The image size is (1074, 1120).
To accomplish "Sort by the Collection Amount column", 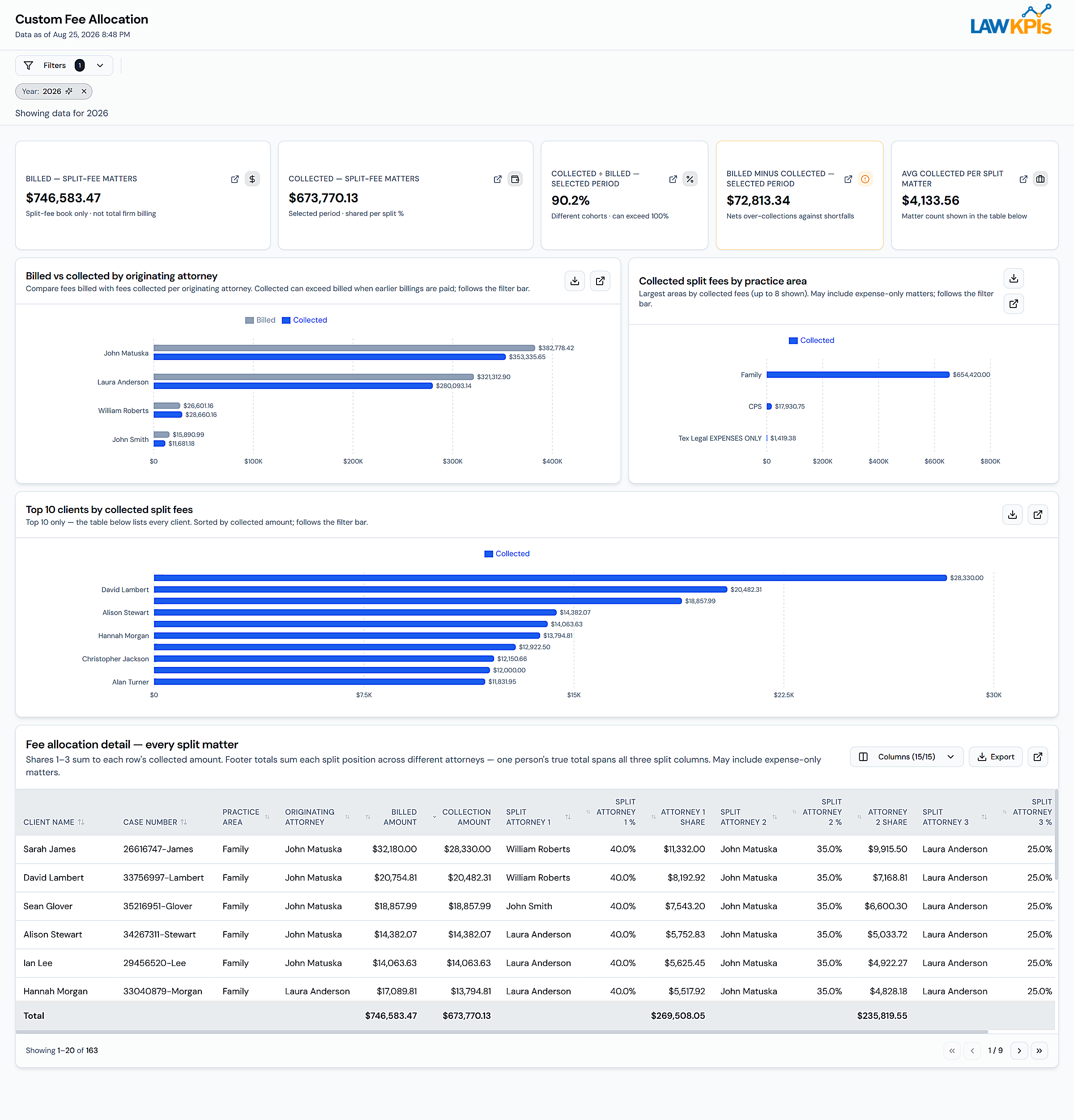I will click(x=461, y=816).
